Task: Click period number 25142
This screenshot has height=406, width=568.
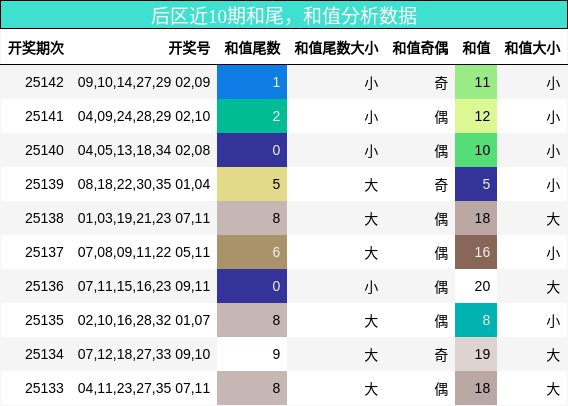Action: click(x=44, y=82)
